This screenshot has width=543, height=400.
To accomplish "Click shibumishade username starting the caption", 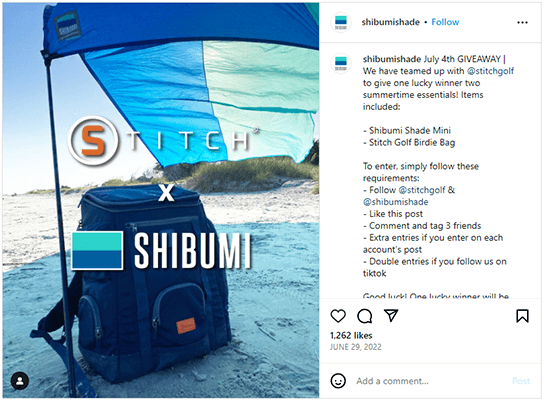I will point(392,59).
